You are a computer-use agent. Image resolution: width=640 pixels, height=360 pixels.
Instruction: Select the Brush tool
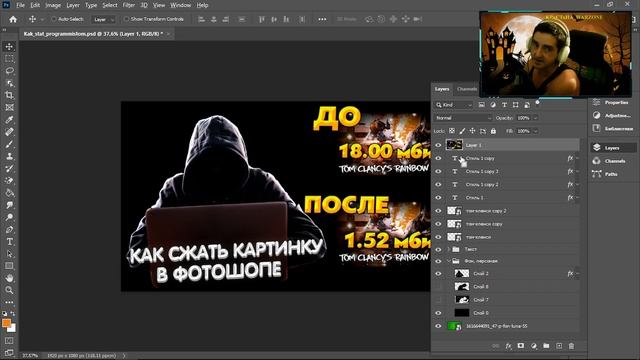coord(9,144)
